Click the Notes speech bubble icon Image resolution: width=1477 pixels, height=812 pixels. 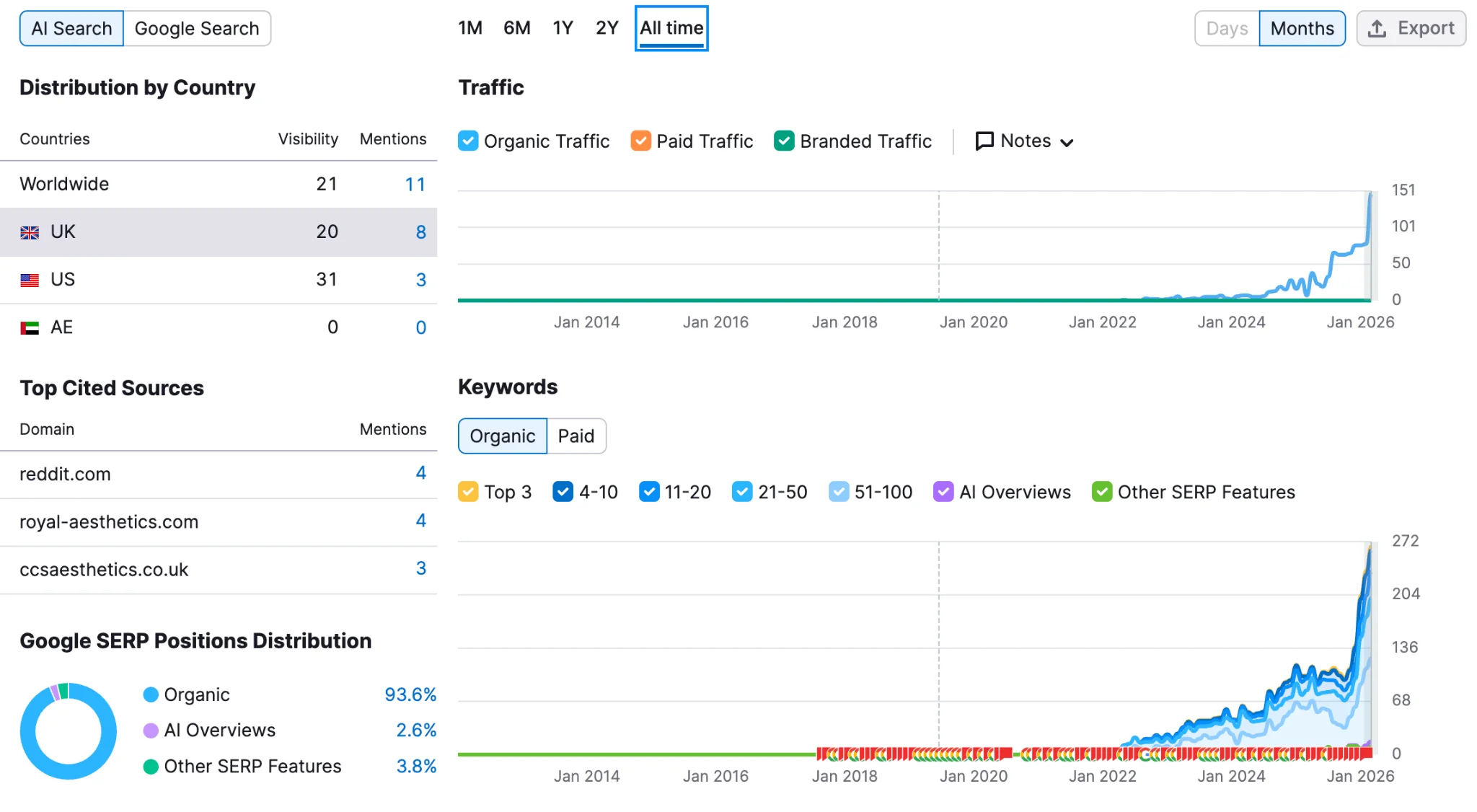coord(984,141)
